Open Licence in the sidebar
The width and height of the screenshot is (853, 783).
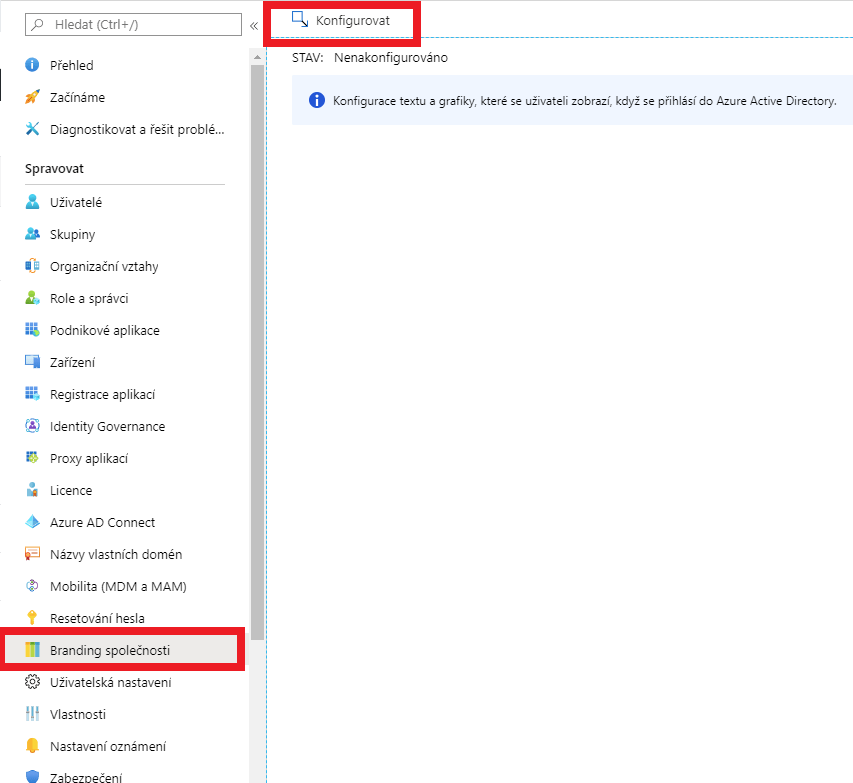tap(71, 490)
